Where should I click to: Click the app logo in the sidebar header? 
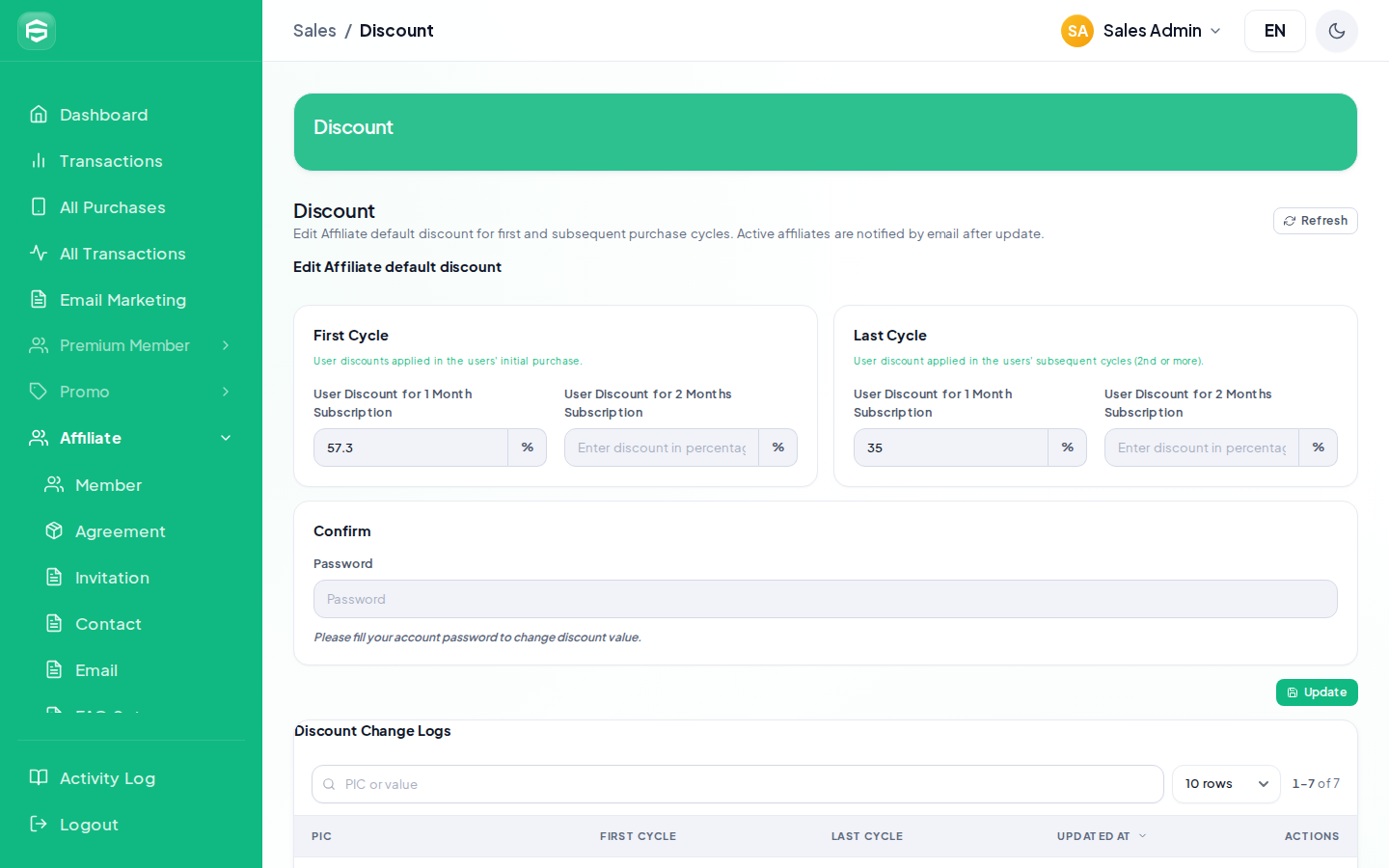(x=37, y=31)
